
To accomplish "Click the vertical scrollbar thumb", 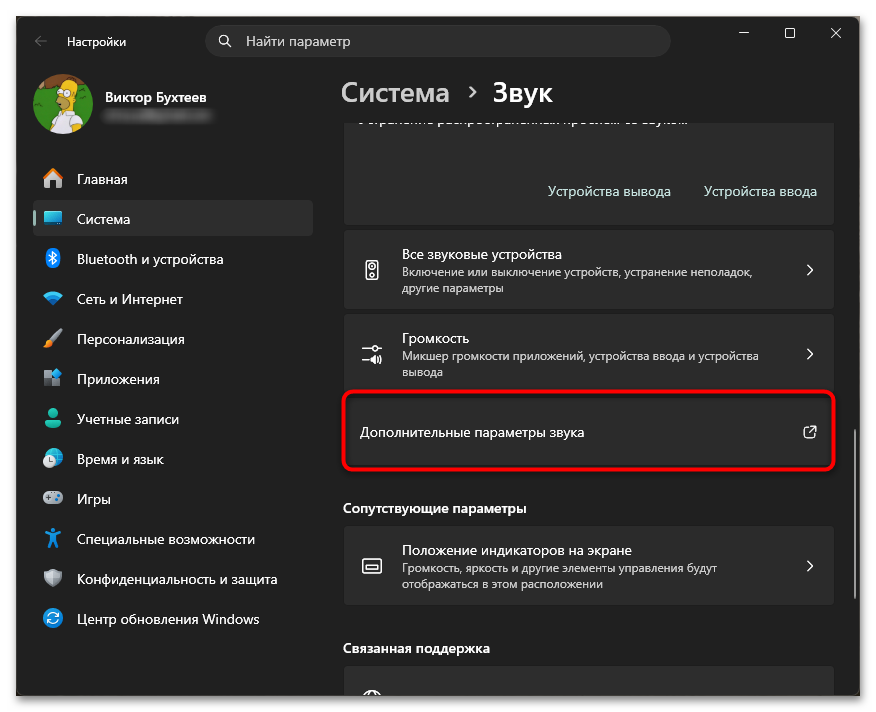I will 855,514.
